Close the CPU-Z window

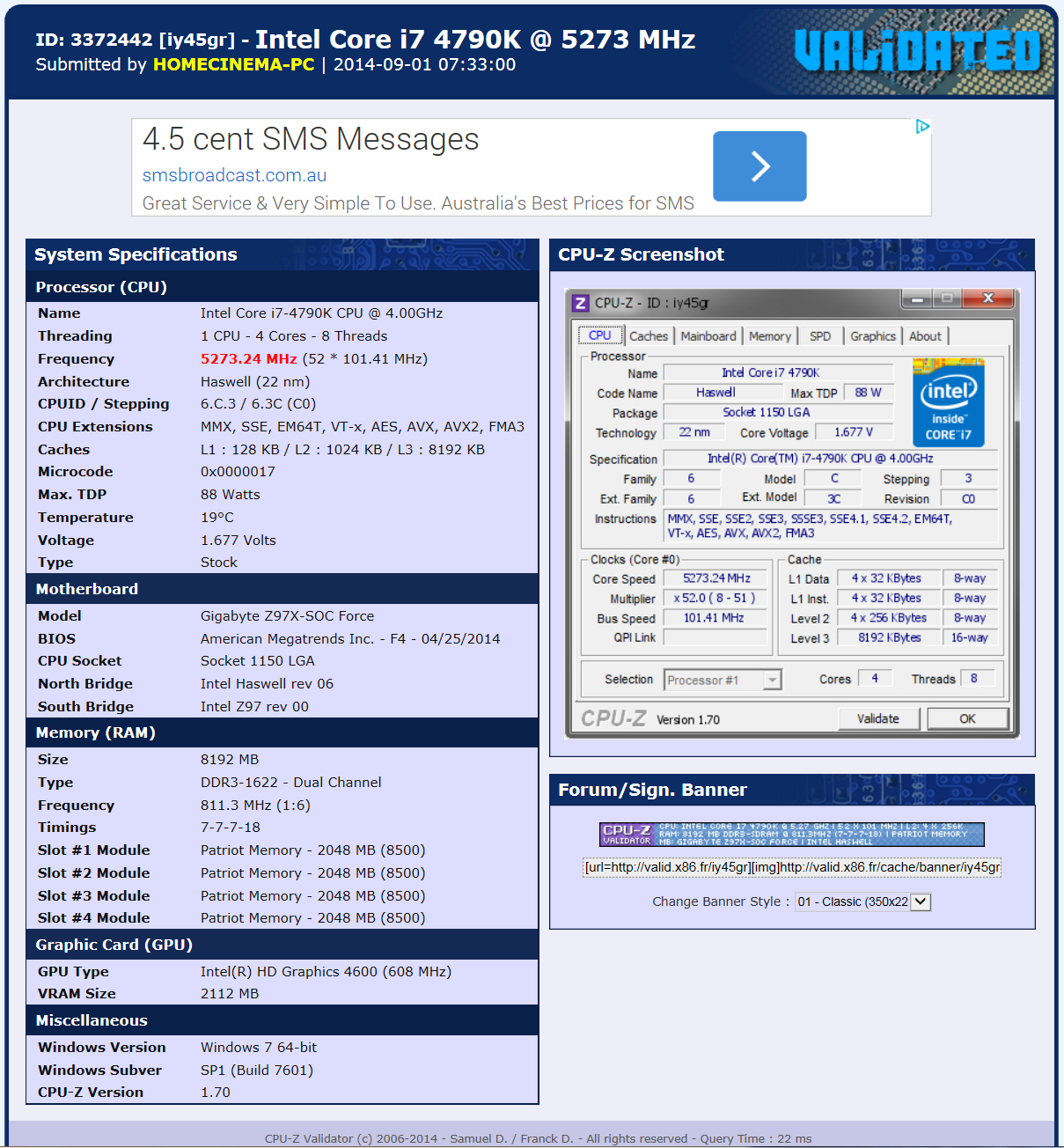tap(988, 299)
